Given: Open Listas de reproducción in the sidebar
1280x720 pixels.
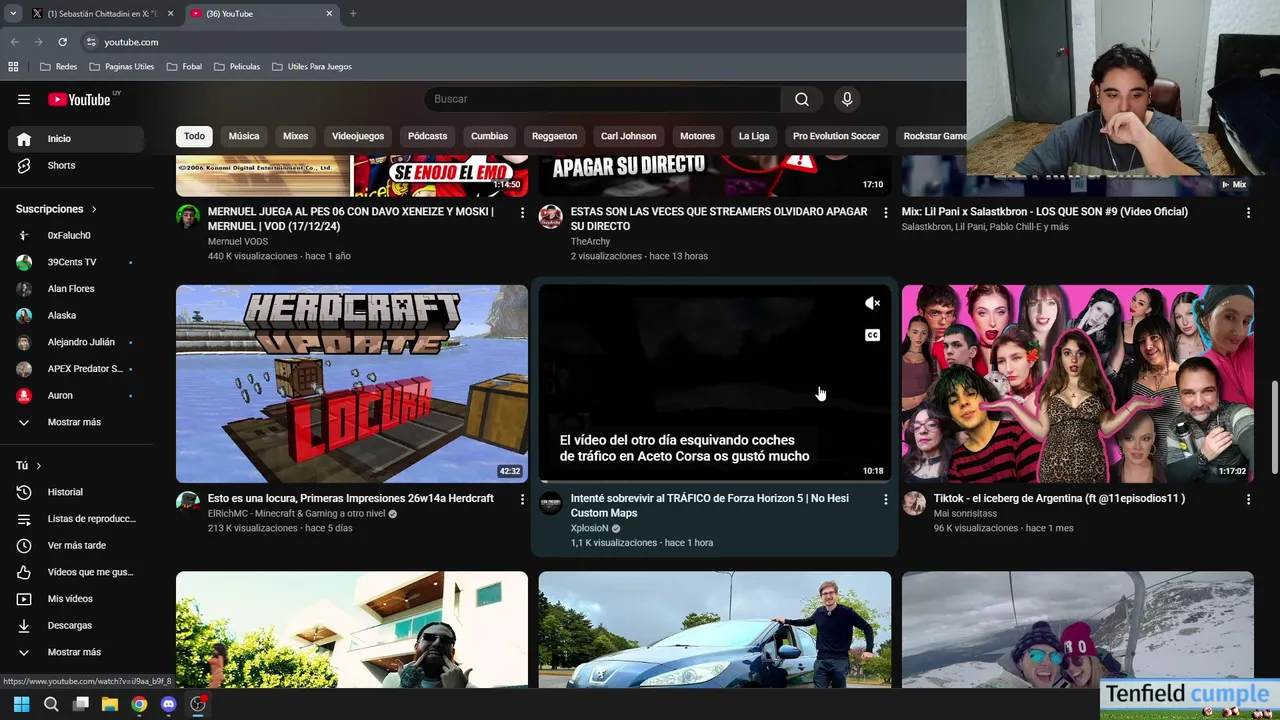Looking at the screenshot, I should point(76,519).
